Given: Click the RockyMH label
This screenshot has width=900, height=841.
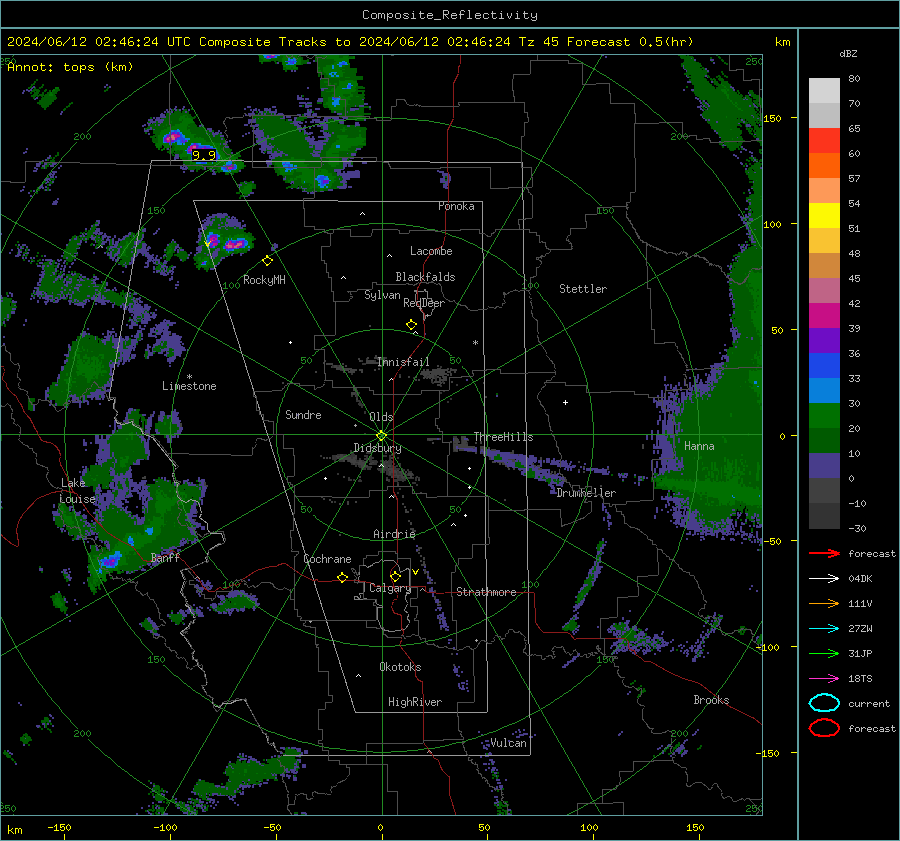Looking at the screenshot, I should pyautogui.click(x=264, y=280).
